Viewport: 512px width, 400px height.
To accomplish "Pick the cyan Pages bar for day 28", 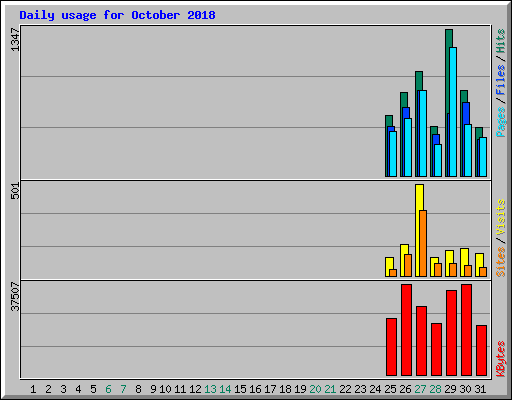I will (438, 160).
